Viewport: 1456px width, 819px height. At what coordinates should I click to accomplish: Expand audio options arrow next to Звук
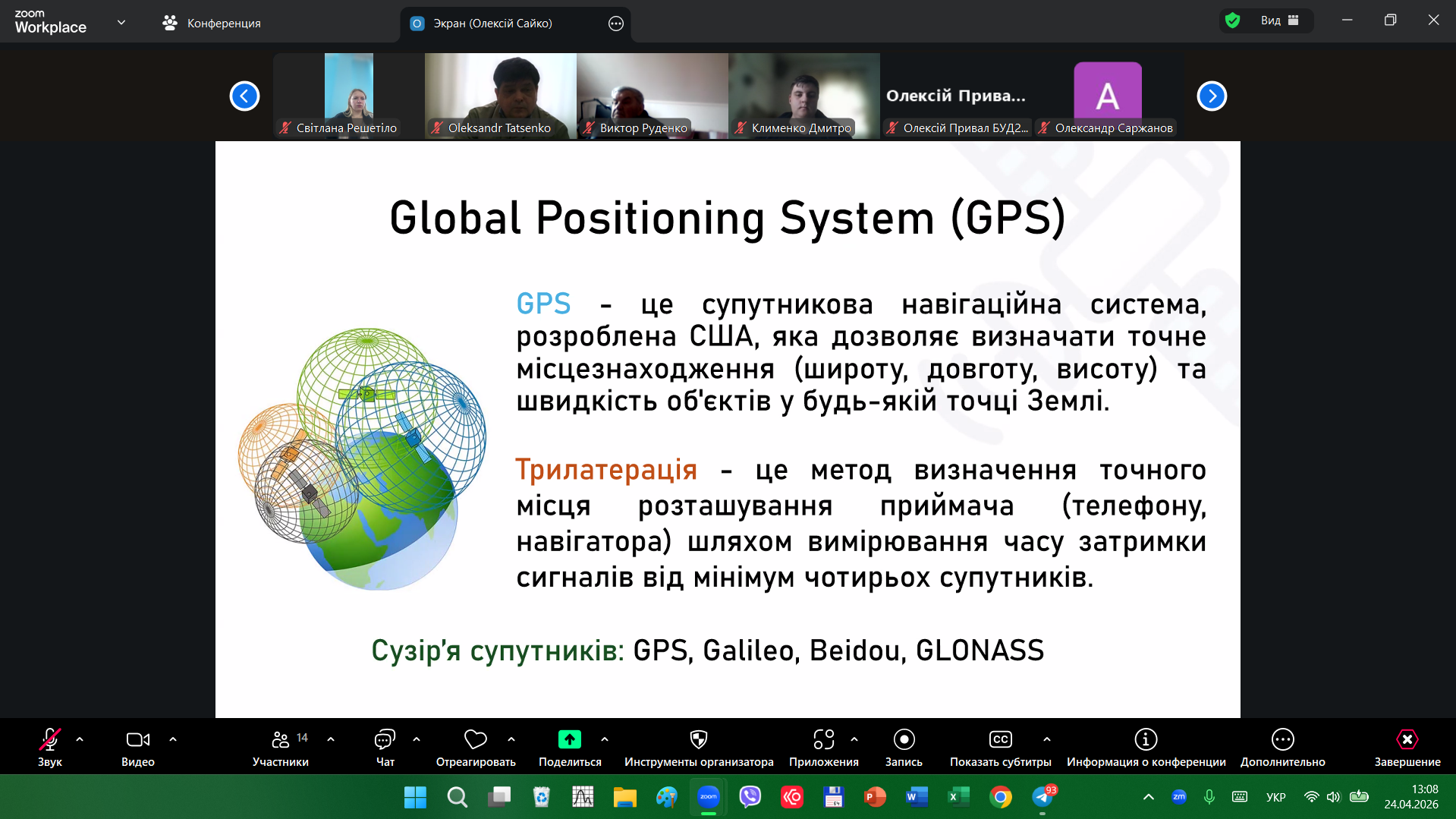80,739
